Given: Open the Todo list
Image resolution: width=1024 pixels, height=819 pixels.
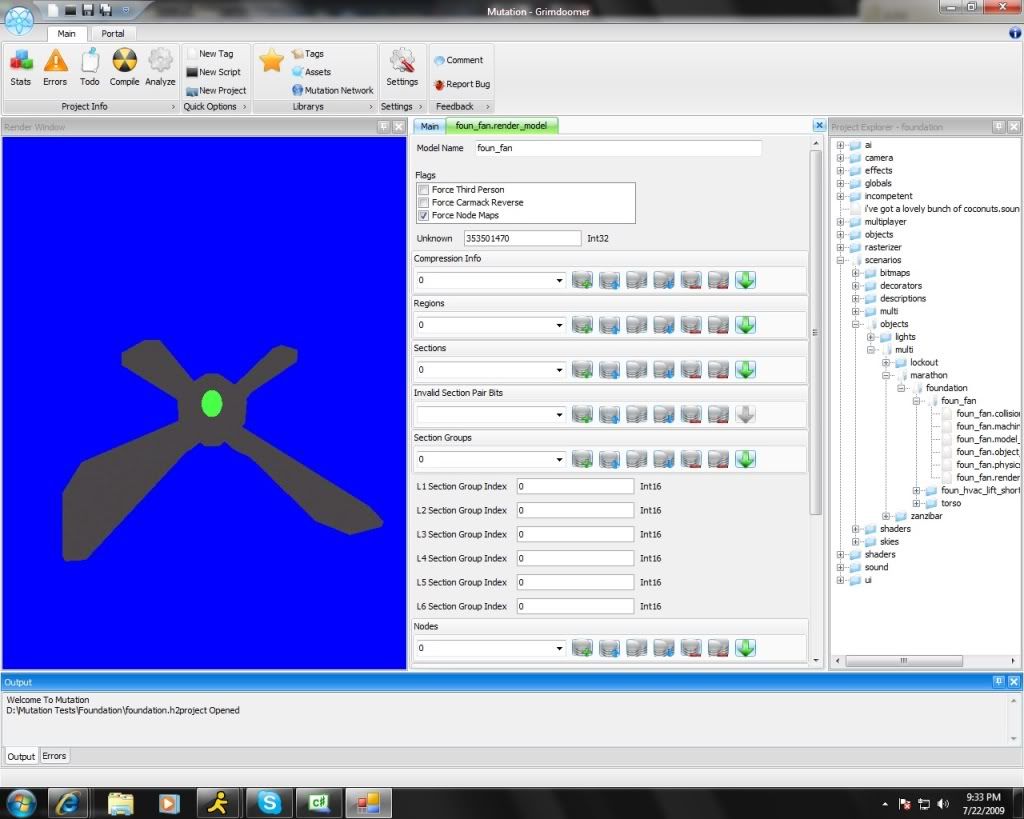Looking at the screenshot, I should click(89, 67).
